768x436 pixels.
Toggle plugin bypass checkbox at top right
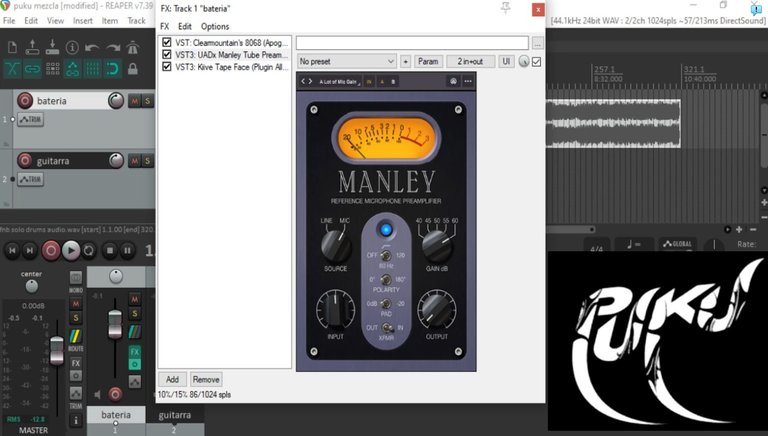(536, 62)
